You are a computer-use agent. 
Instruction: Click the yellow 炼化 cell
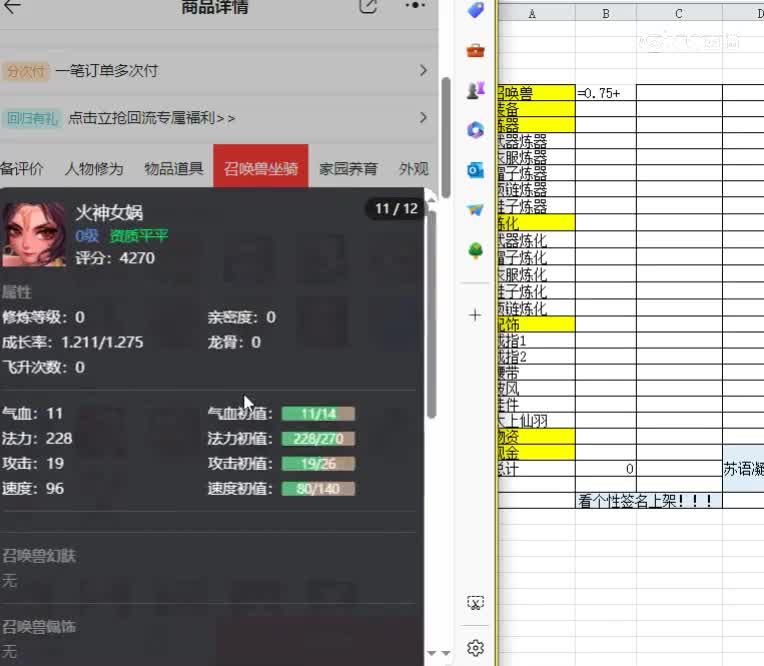(536, 223)
